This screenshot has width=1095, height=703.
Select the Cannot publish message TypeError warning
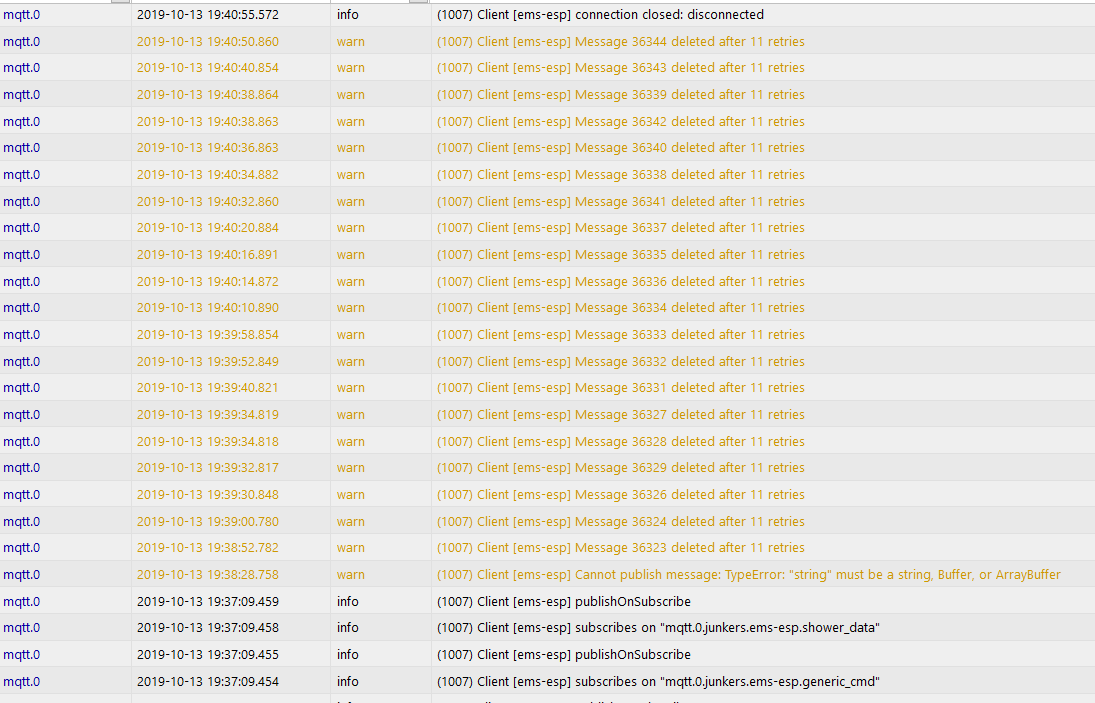(749, 575)
